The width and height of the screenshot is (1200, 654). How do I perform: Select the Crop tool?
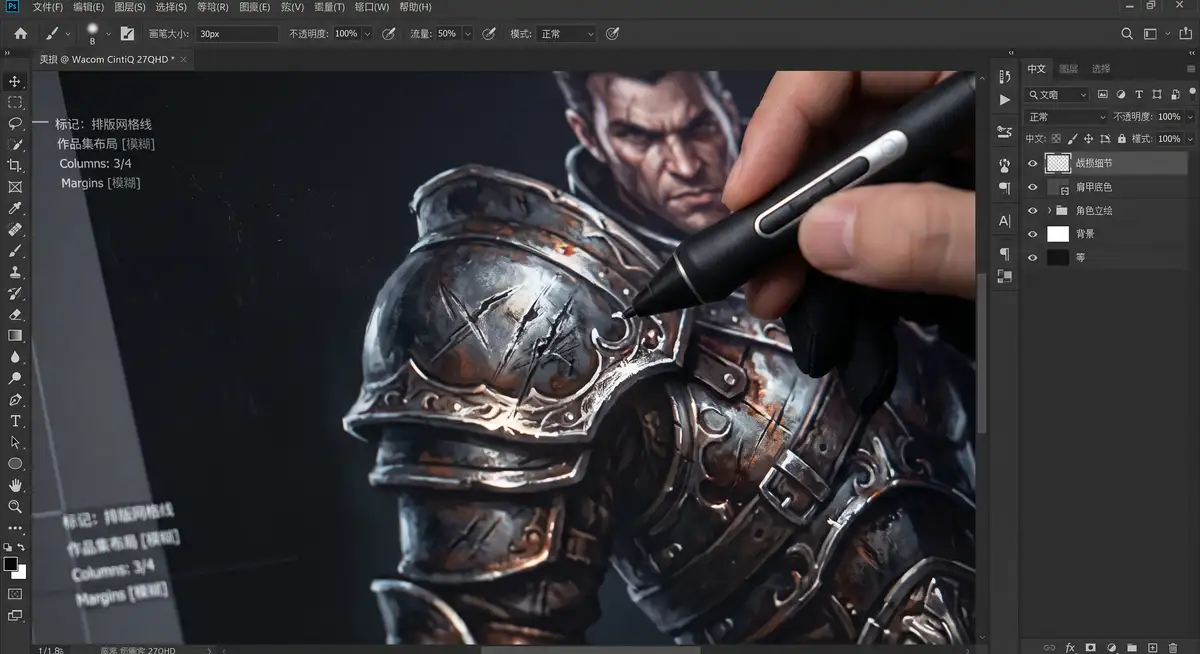coord(15,165)
